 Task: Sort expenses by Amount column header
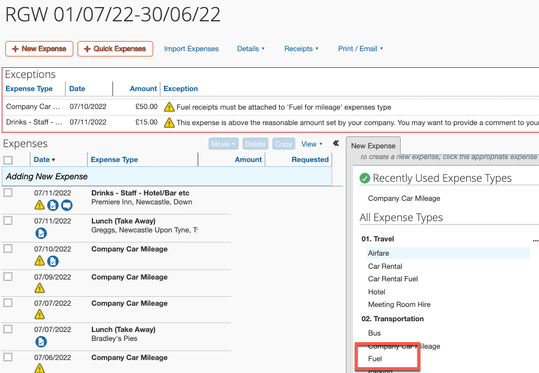[x=248, y=160]
